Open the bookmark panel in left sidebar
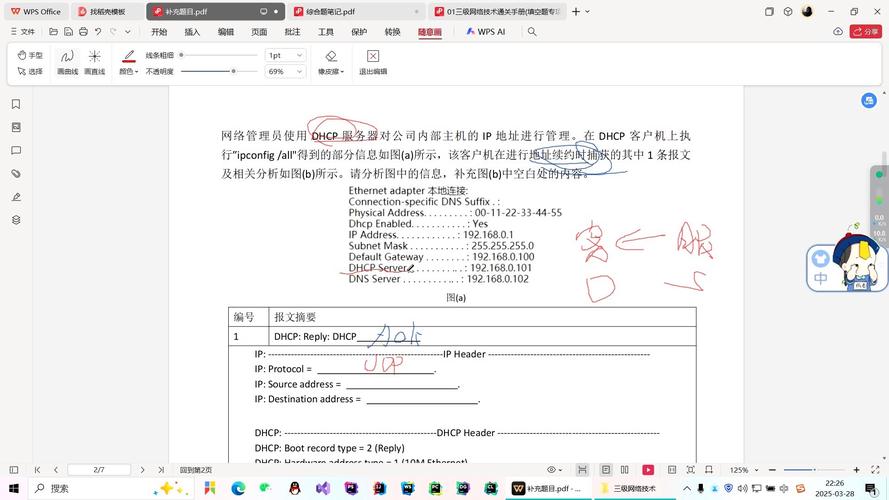 tap(16, 104)
